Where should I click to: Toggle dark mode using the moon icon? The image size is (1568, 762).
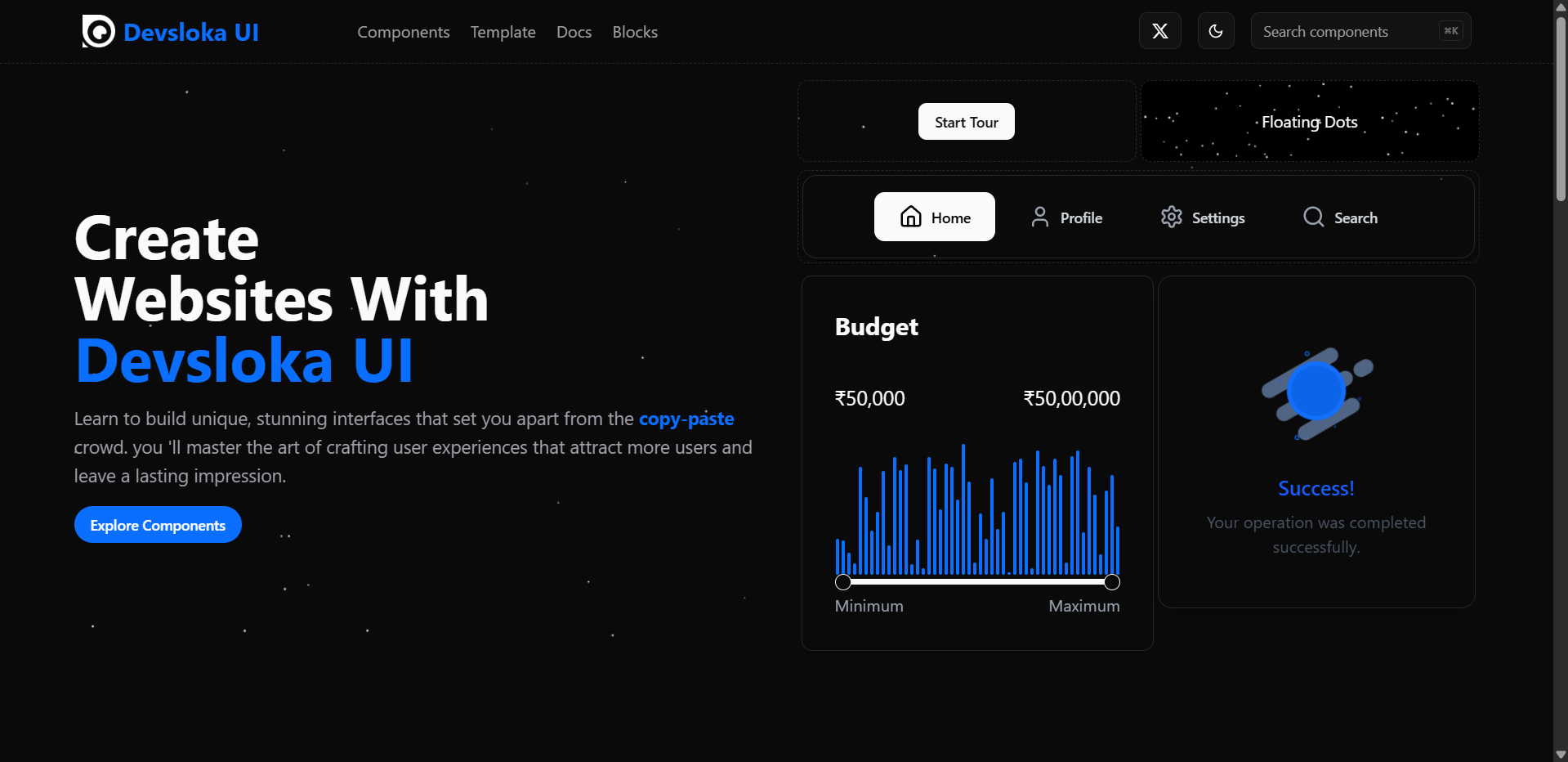pos(1215,31)
